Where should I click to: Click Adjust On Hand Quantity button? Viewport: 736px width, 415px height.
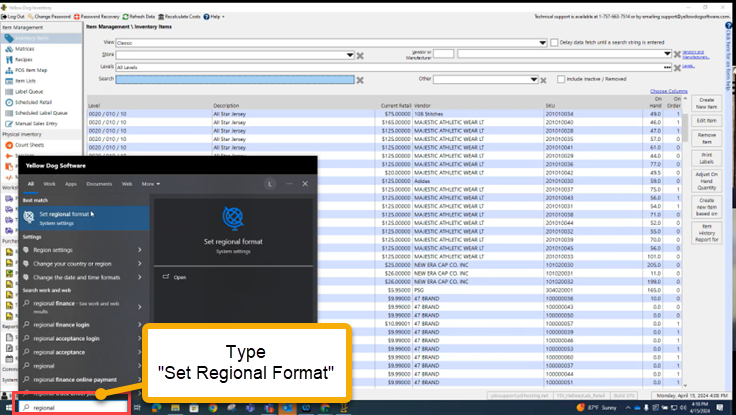click(x=706, y=181)
